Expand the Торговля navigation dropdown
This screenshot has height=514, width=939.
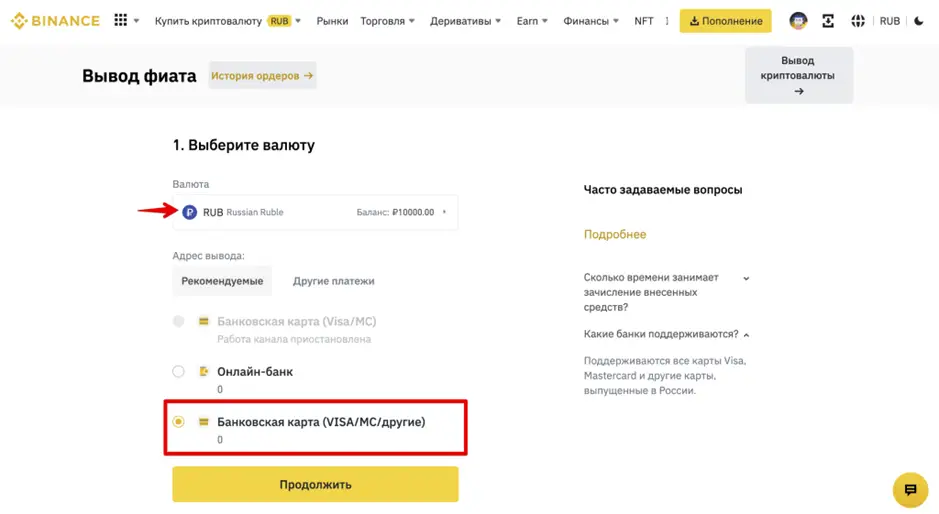coord(387,21)
